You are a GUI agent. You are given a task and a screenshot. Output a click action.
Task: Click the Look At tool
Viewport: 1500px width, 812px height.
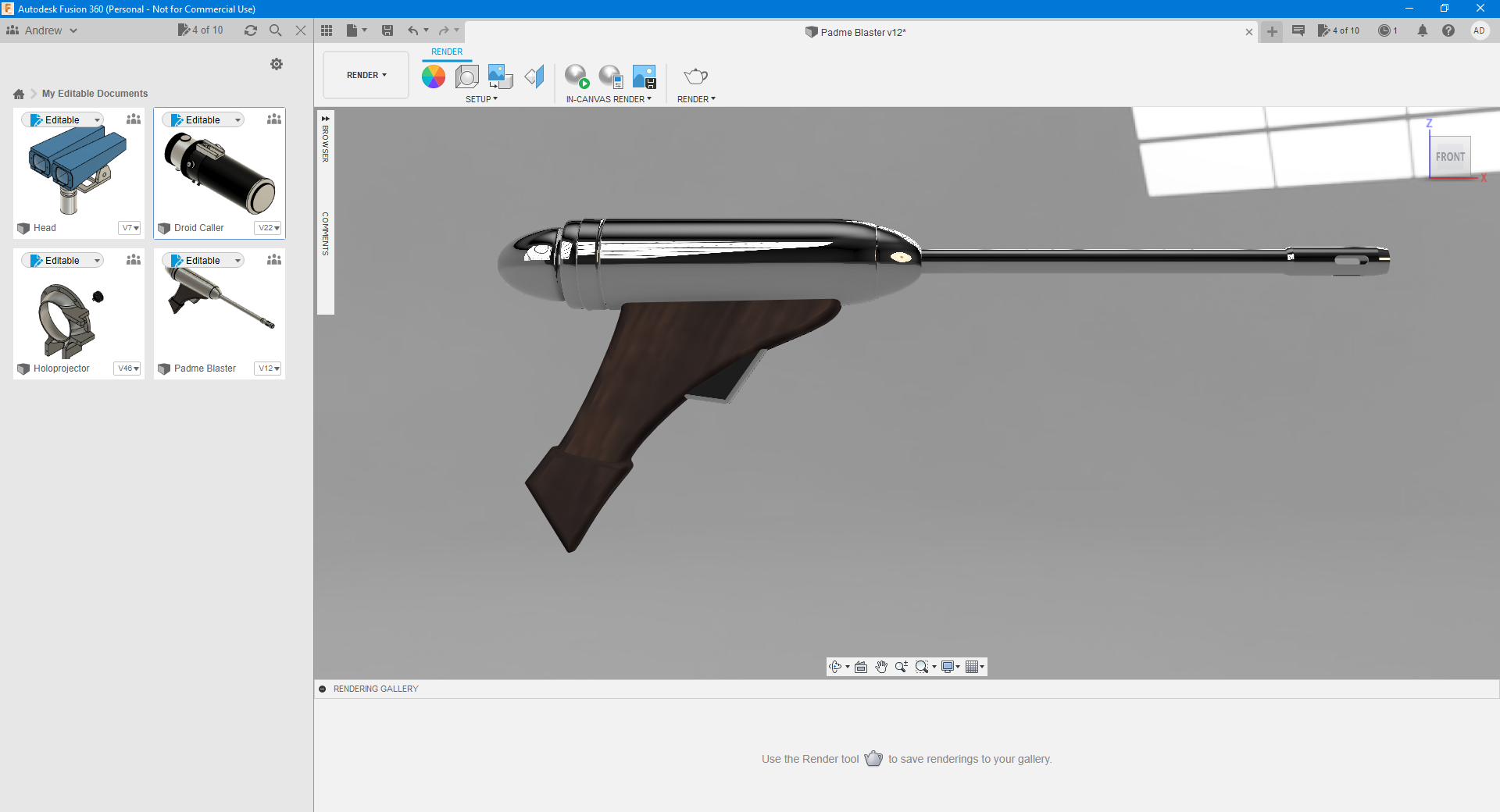[x=861, y=667]
